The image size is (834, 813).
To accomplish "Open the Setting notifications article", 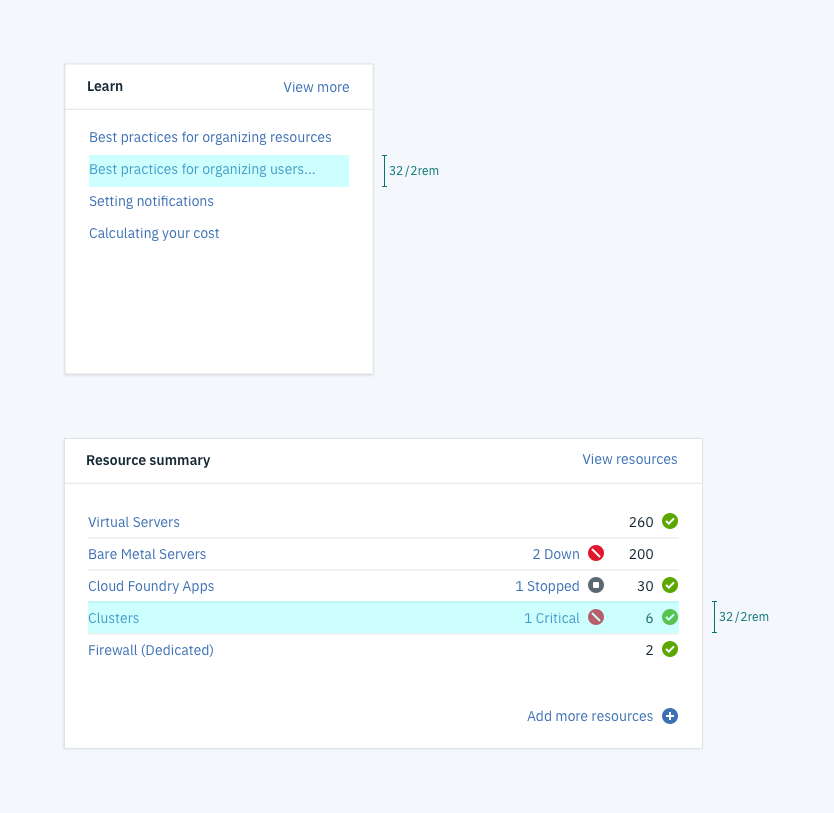I will pyautogui.click(x=151, y=201).
